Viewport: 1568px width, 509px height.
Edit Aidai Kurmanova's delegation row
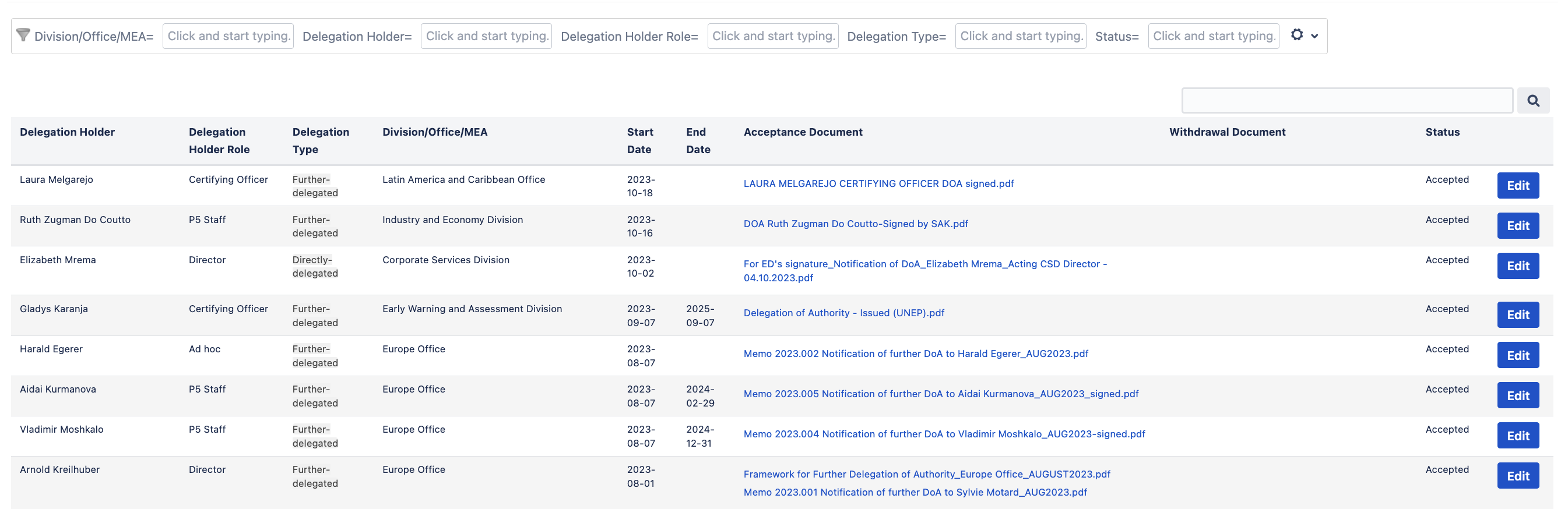click(1518, 395)
